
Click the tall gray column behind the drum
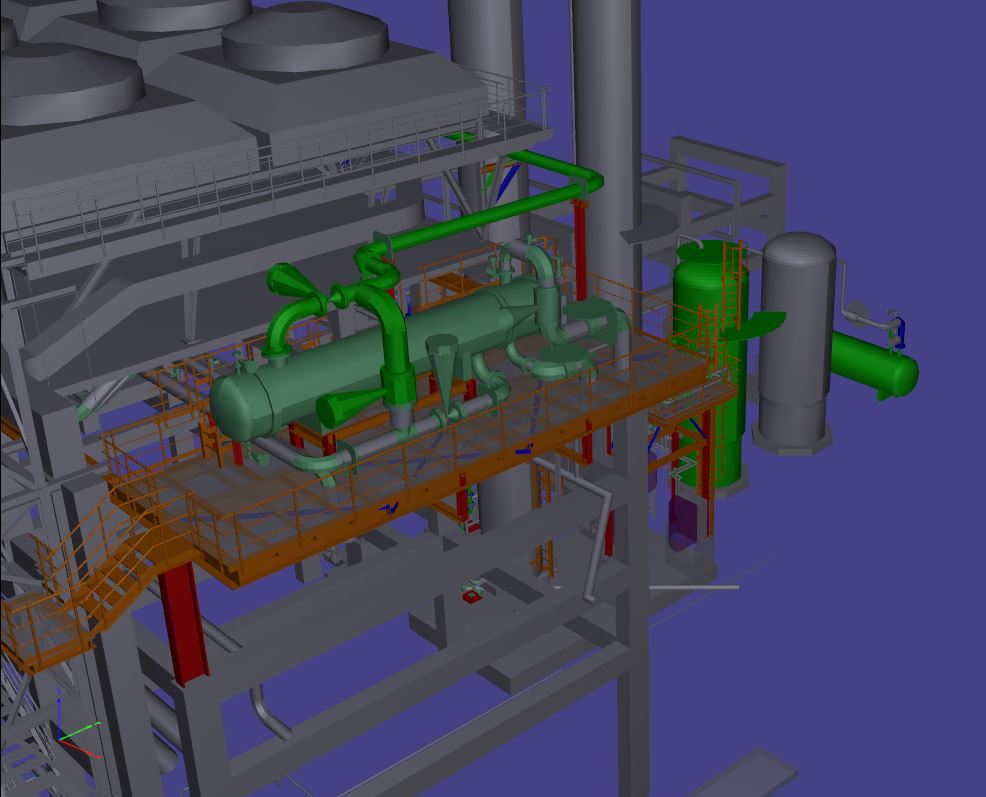point(605,120)
